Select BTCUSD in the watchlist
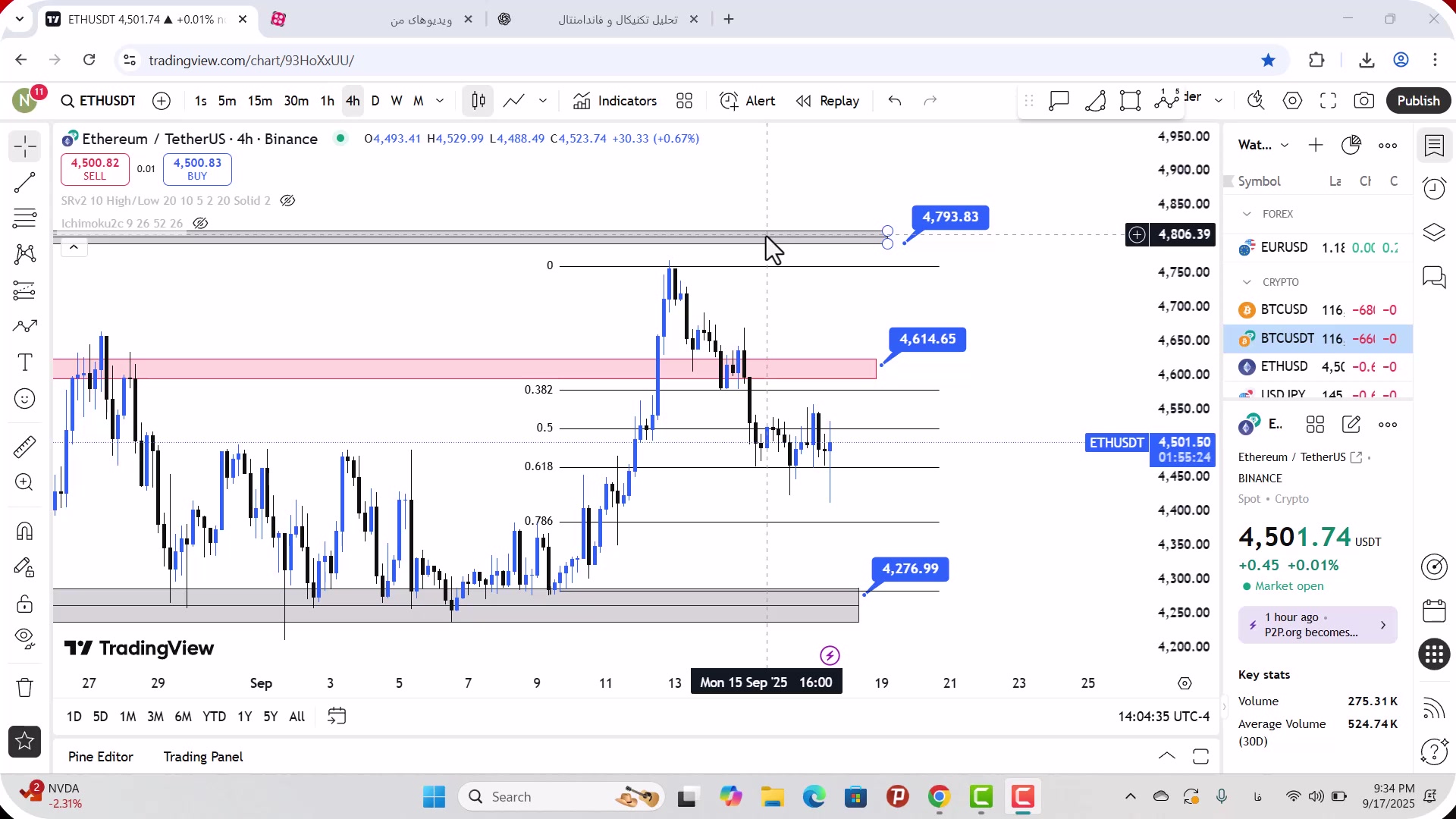The height and width of the screenshot is (819, 1456). (x=1318, y=310)
